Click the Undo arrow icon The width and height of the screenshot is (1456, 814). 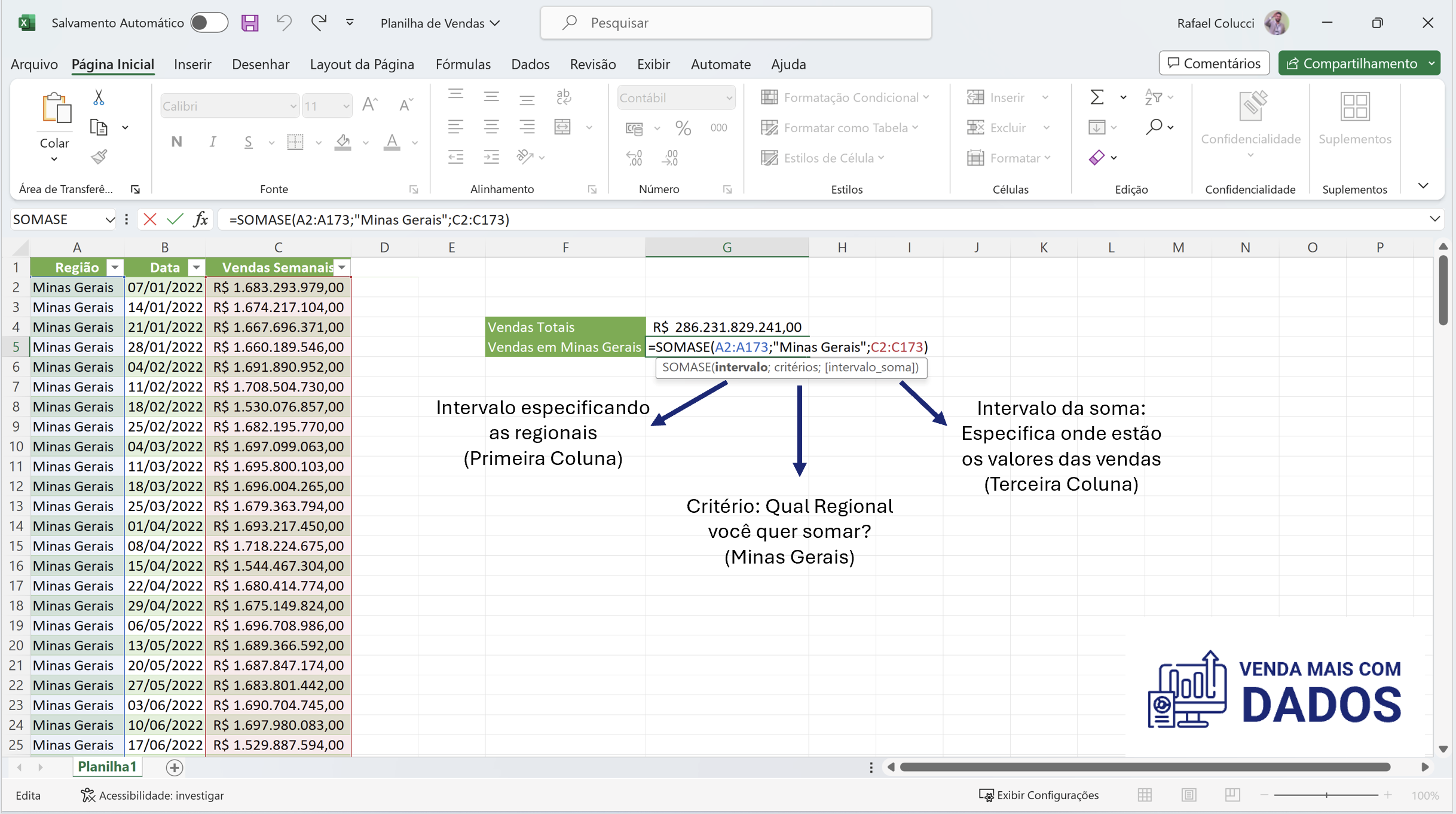pyautogui.click(x=284, y=23)
